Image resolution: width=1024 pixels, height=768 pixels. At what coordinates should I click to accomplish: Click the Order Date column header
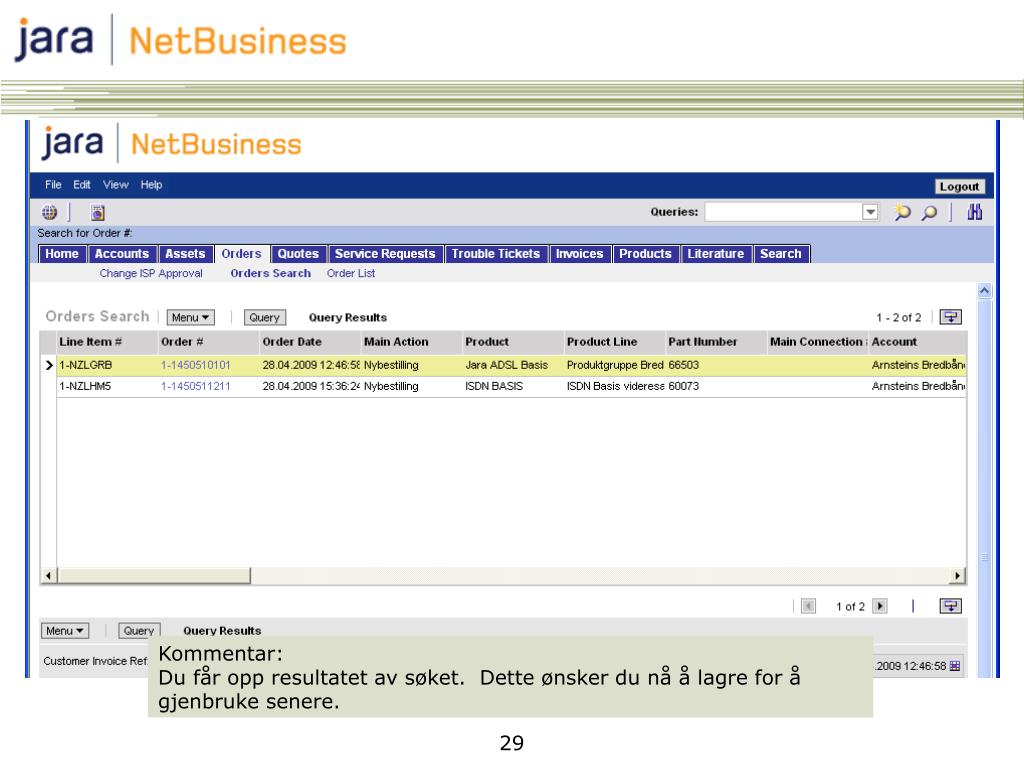(x=292, y=342)
